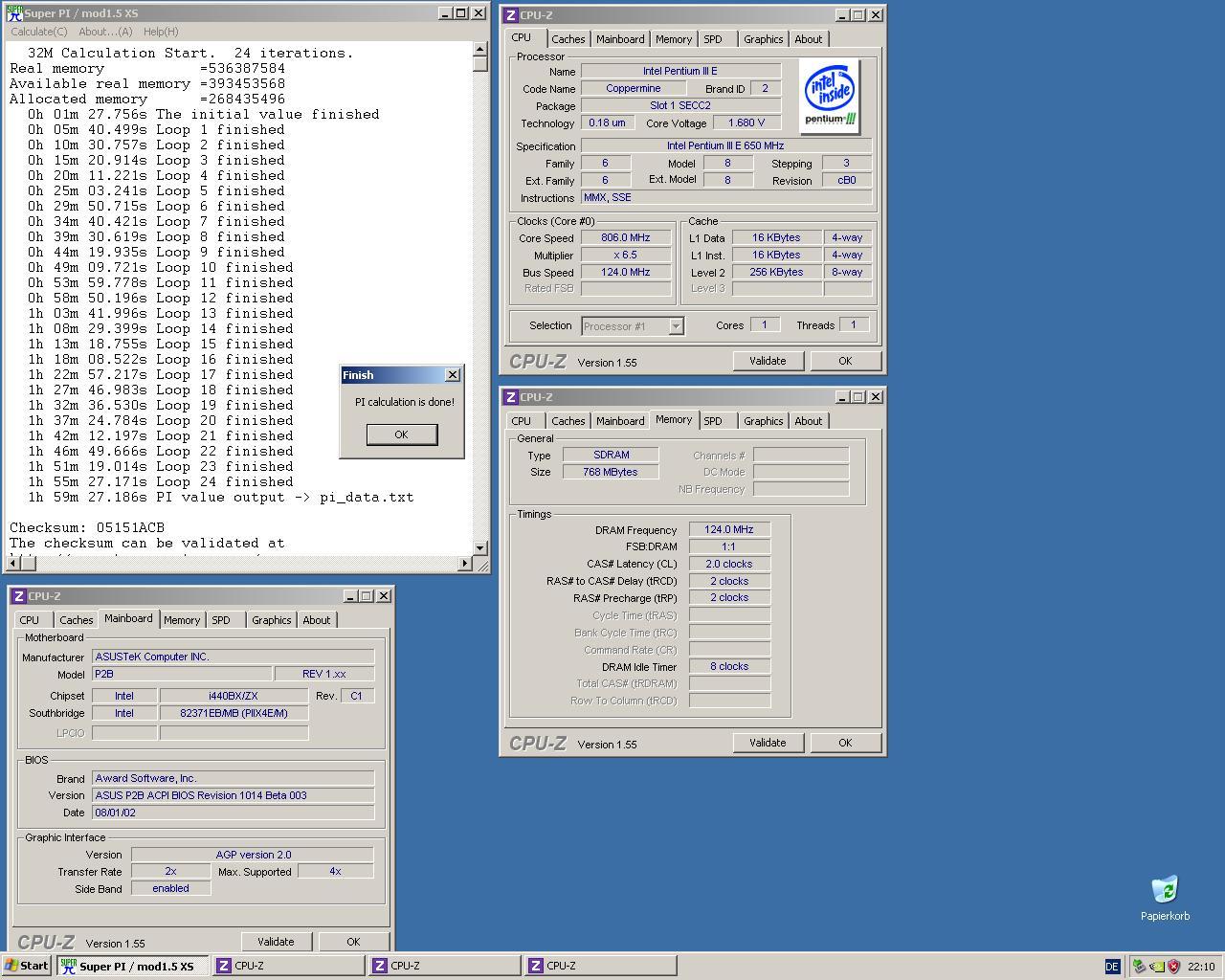Click the Code Name Coppermine value
1225x980 pixels.
tap(633, 88)
